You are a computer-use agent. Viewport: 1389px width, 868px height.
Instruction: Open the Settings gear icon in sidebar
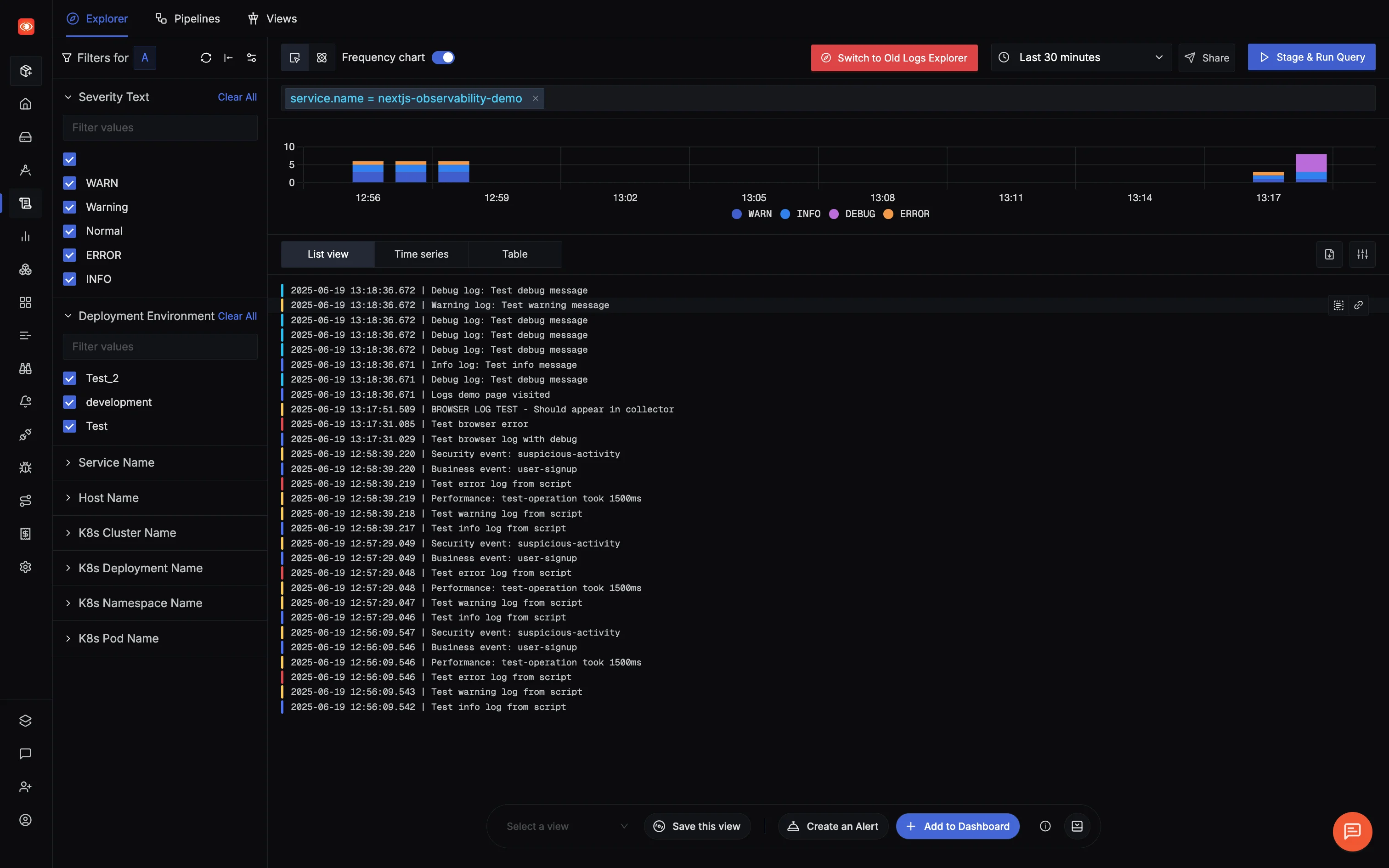tap(25, 567)
